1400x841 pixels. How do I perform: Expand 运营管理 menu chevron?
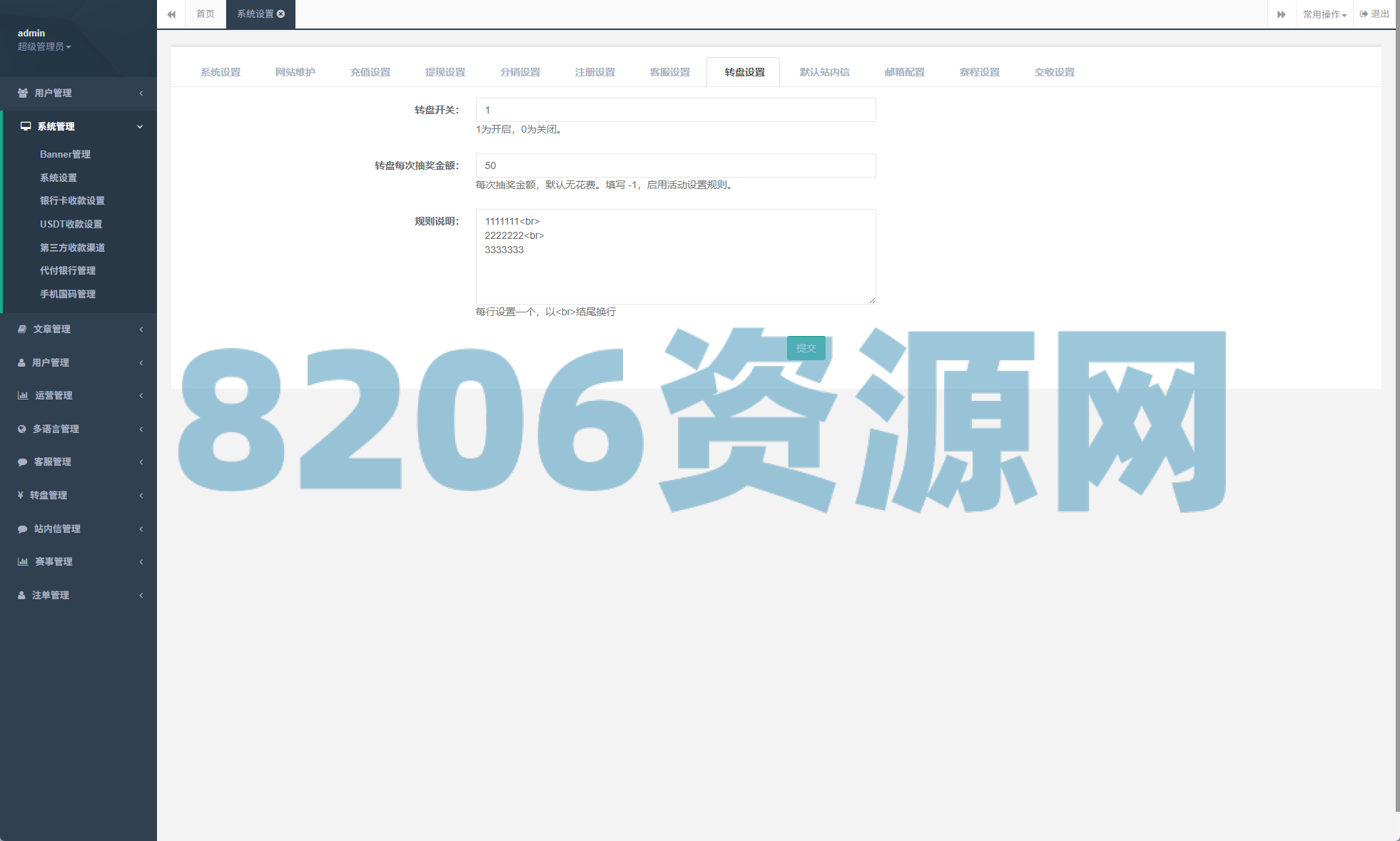(x=141, y=395)
